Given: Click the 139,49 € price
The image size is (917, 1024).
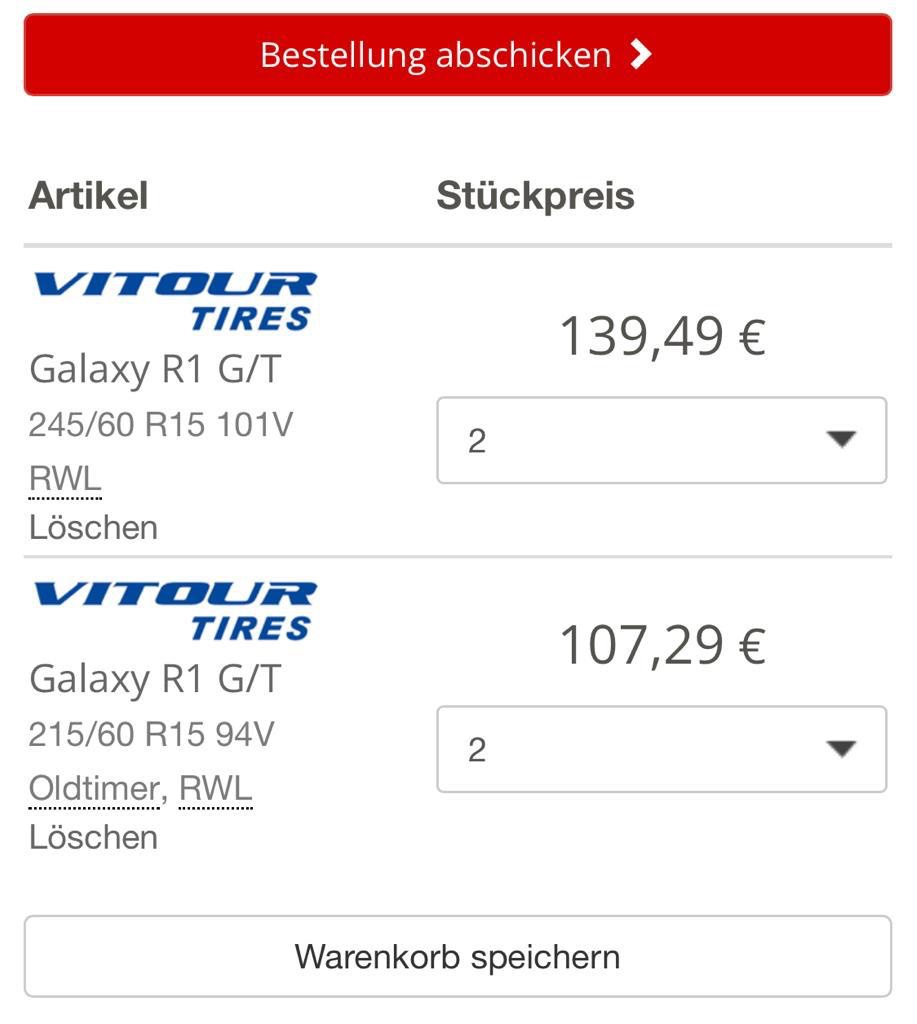Looking at the screenshot, I should [662, 336].
